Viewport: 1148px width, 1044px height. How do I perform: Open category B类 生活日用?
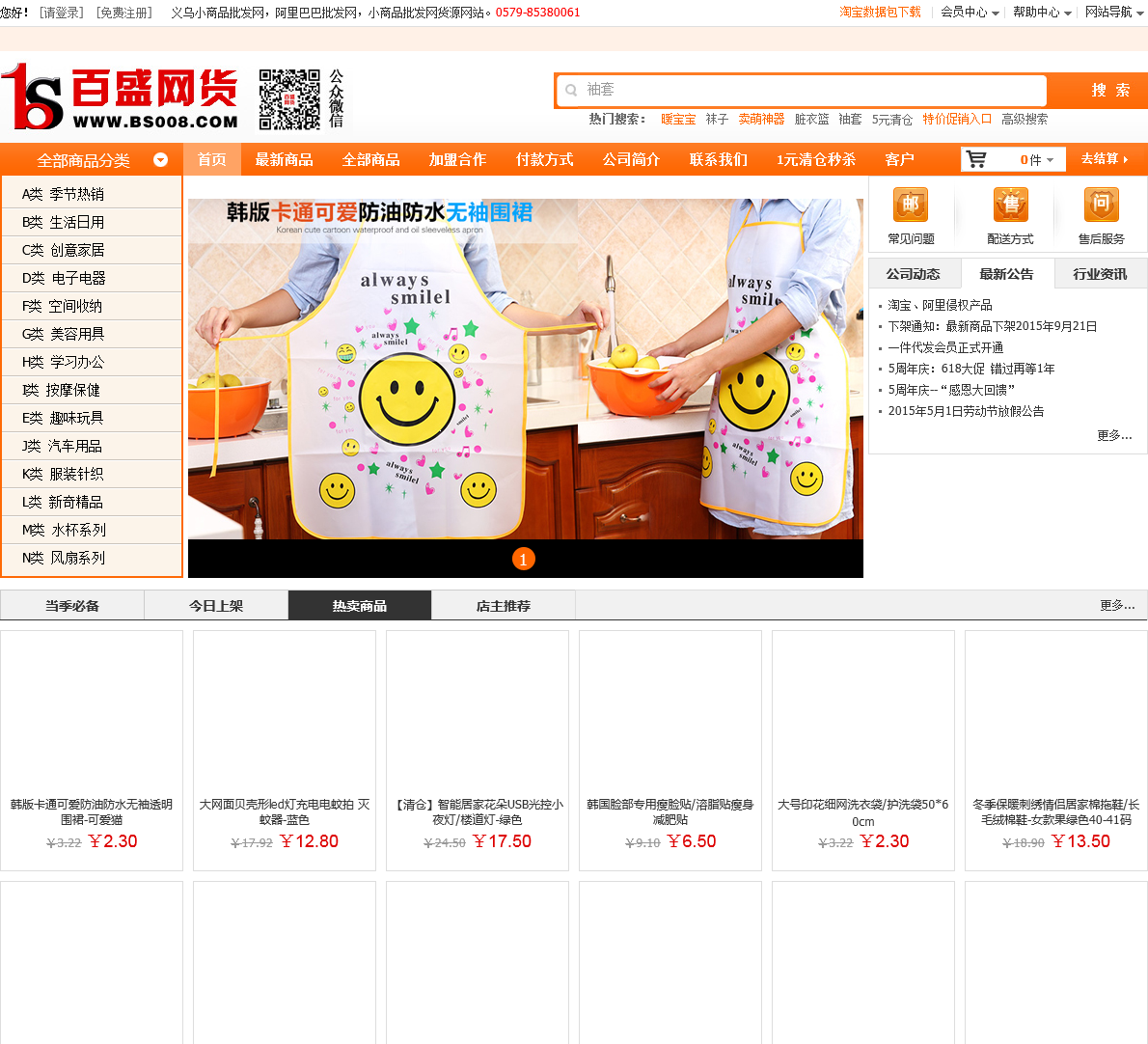(92, 222)
